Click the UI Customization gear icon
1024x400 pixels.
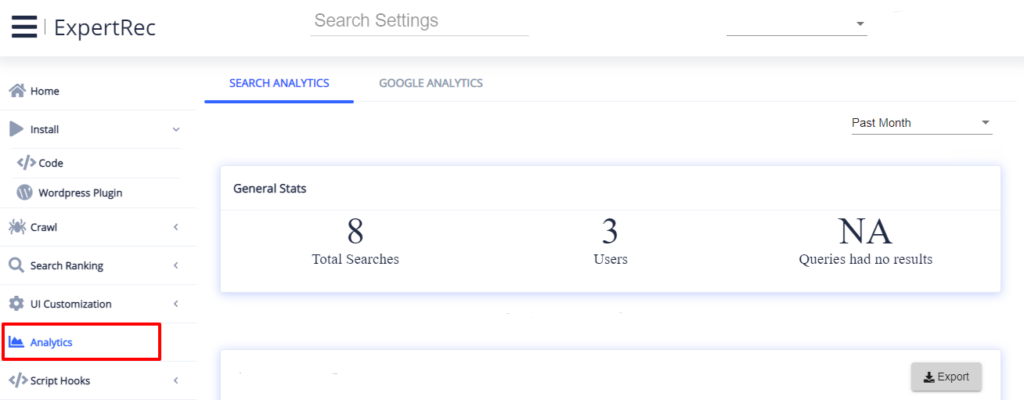point(17,304)
